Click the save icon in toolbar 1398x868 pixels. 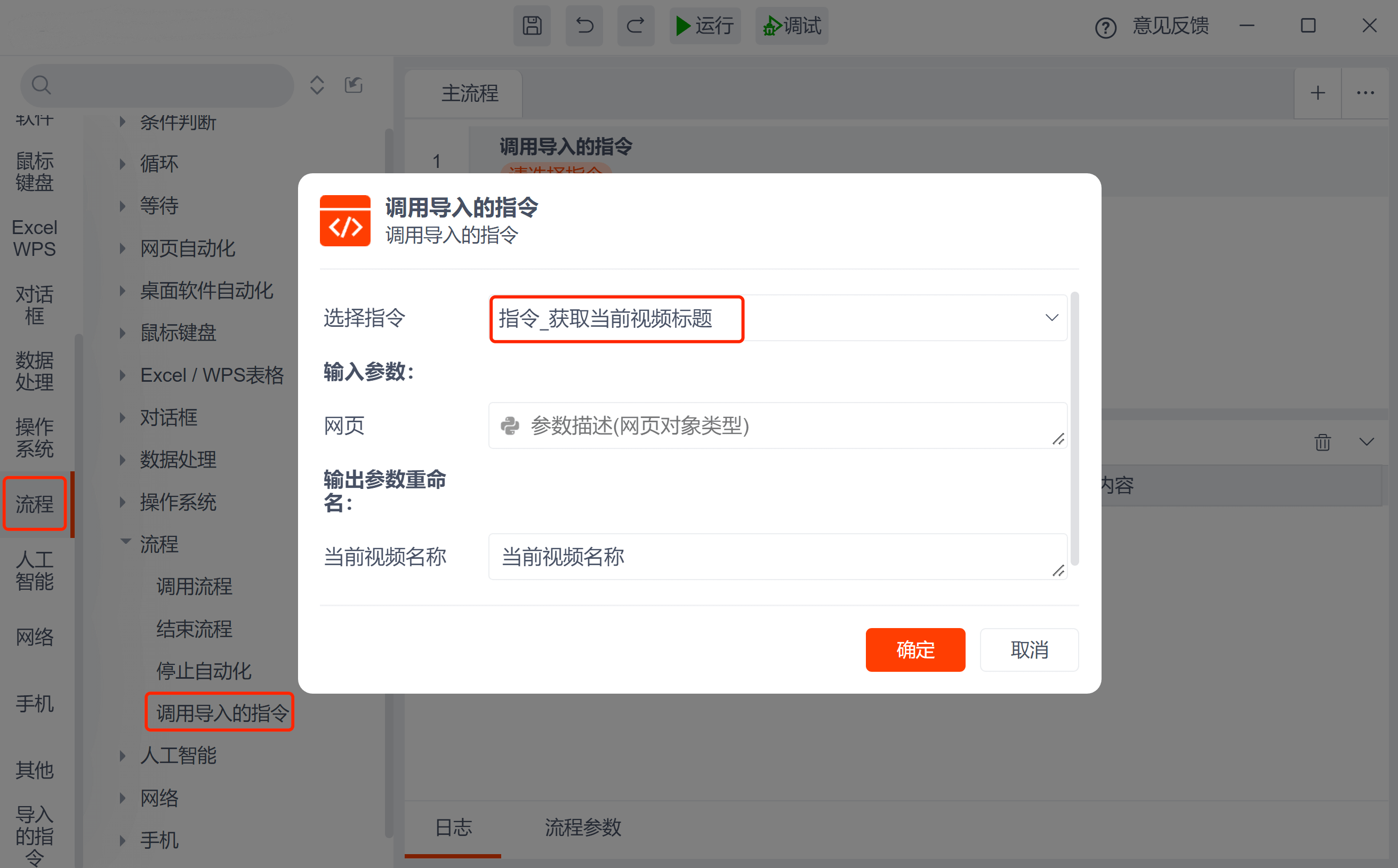532,26
